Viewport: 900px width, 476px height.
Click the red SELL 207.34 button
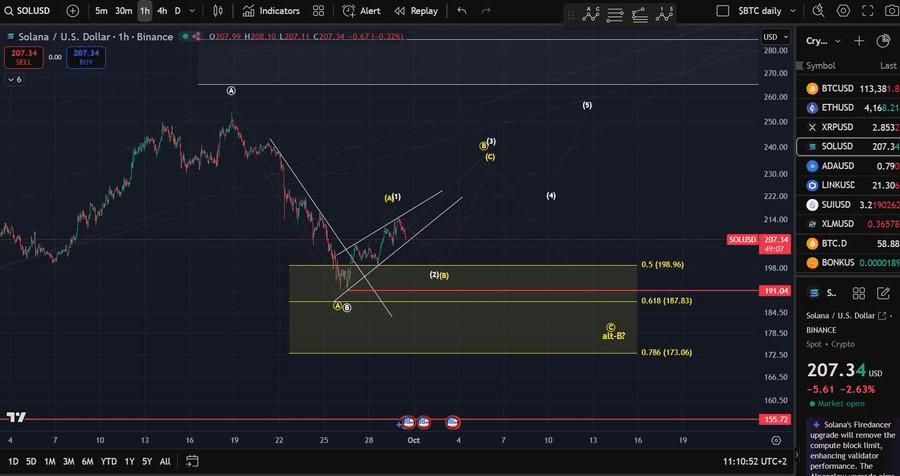23,57
